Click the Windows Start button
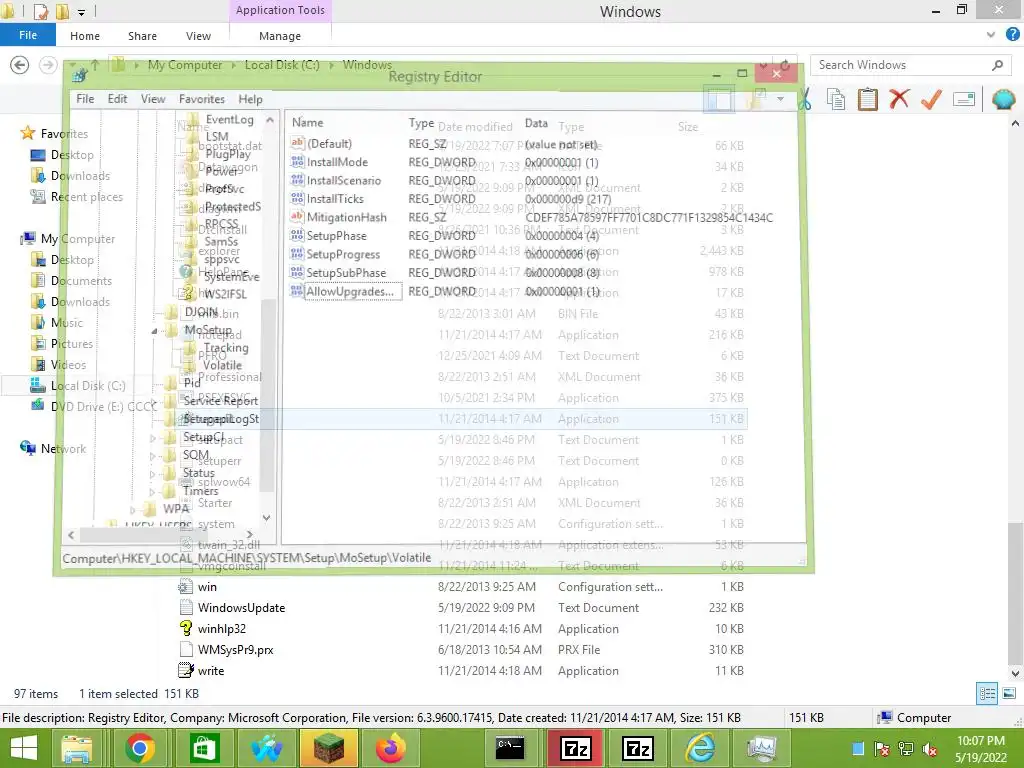This screenshot has height=768, width=1024. (24, 748)
